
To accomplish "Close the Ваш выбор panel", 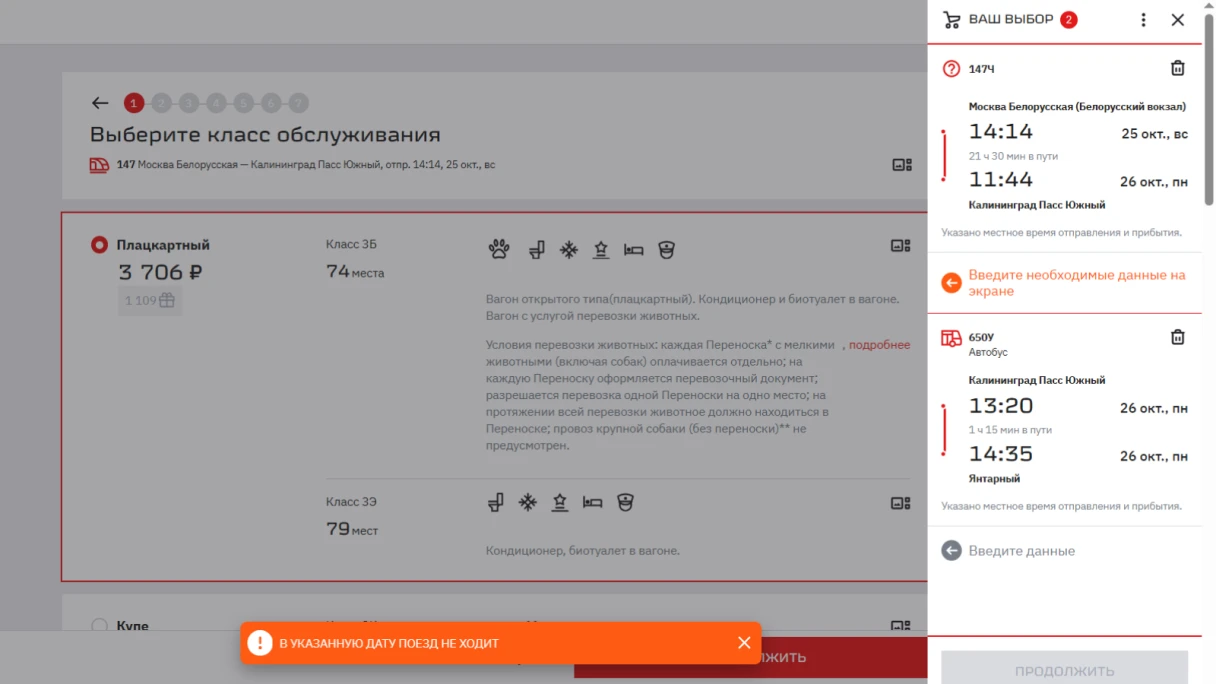I will 1178,20.
